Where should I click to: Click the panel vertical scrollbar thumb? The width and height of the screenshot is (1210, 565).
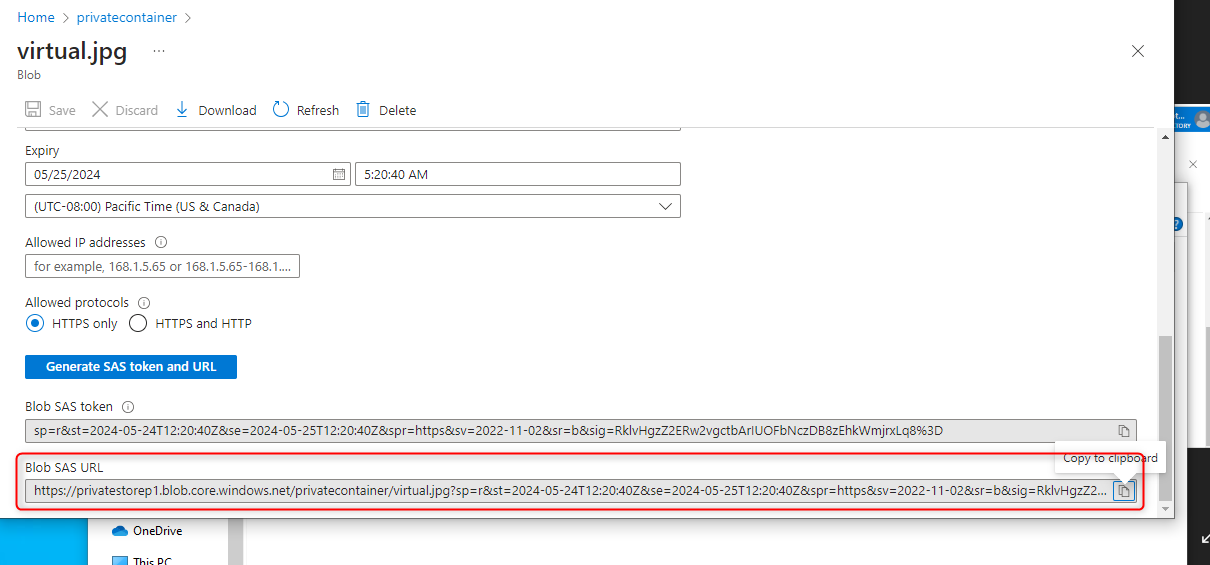click(1164, 418)
